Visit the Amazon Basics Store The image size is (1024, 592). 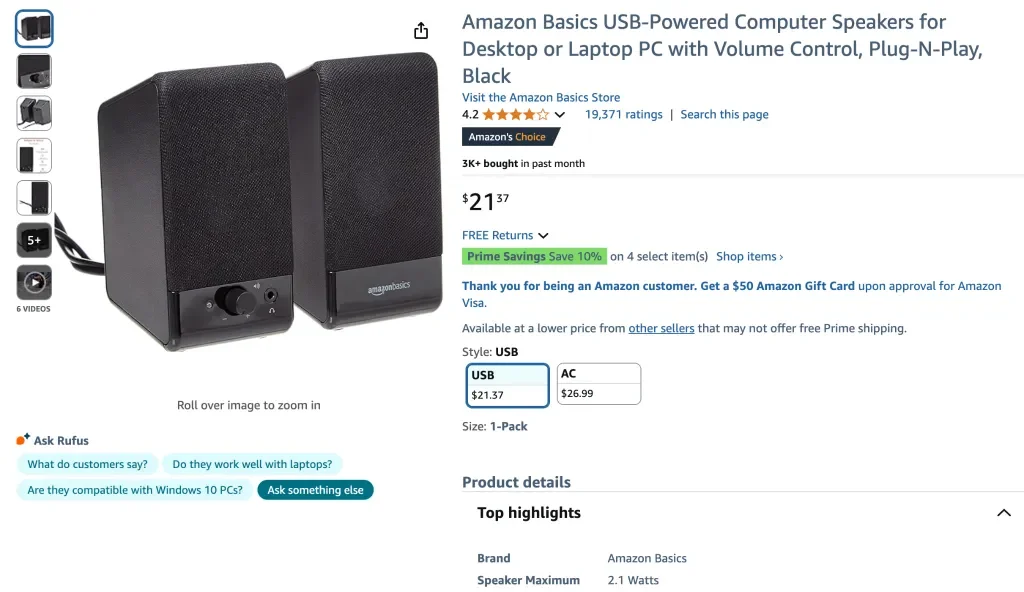click(541, 97)
